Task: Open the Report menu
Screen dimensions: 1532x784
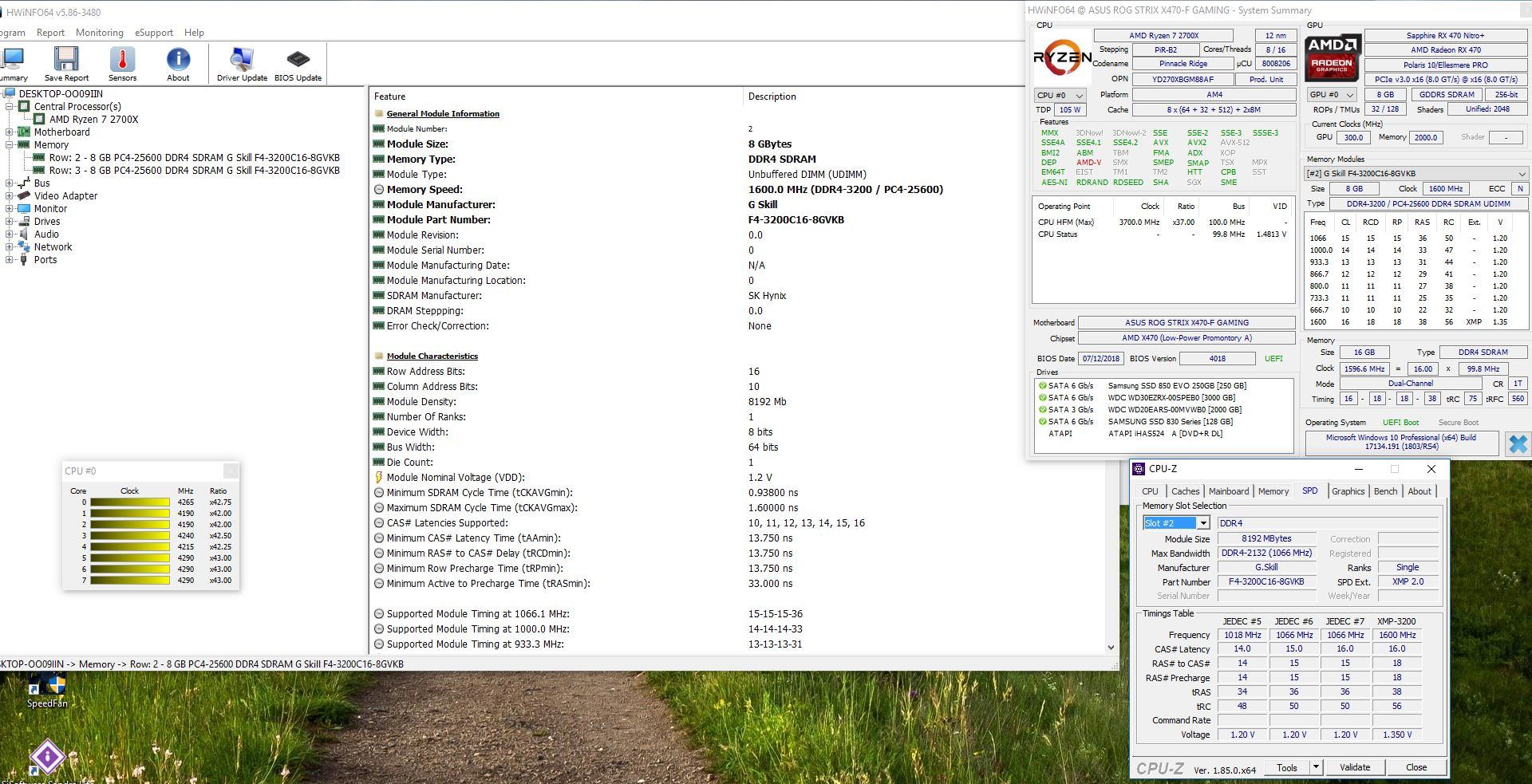Action: click(50, 33)
